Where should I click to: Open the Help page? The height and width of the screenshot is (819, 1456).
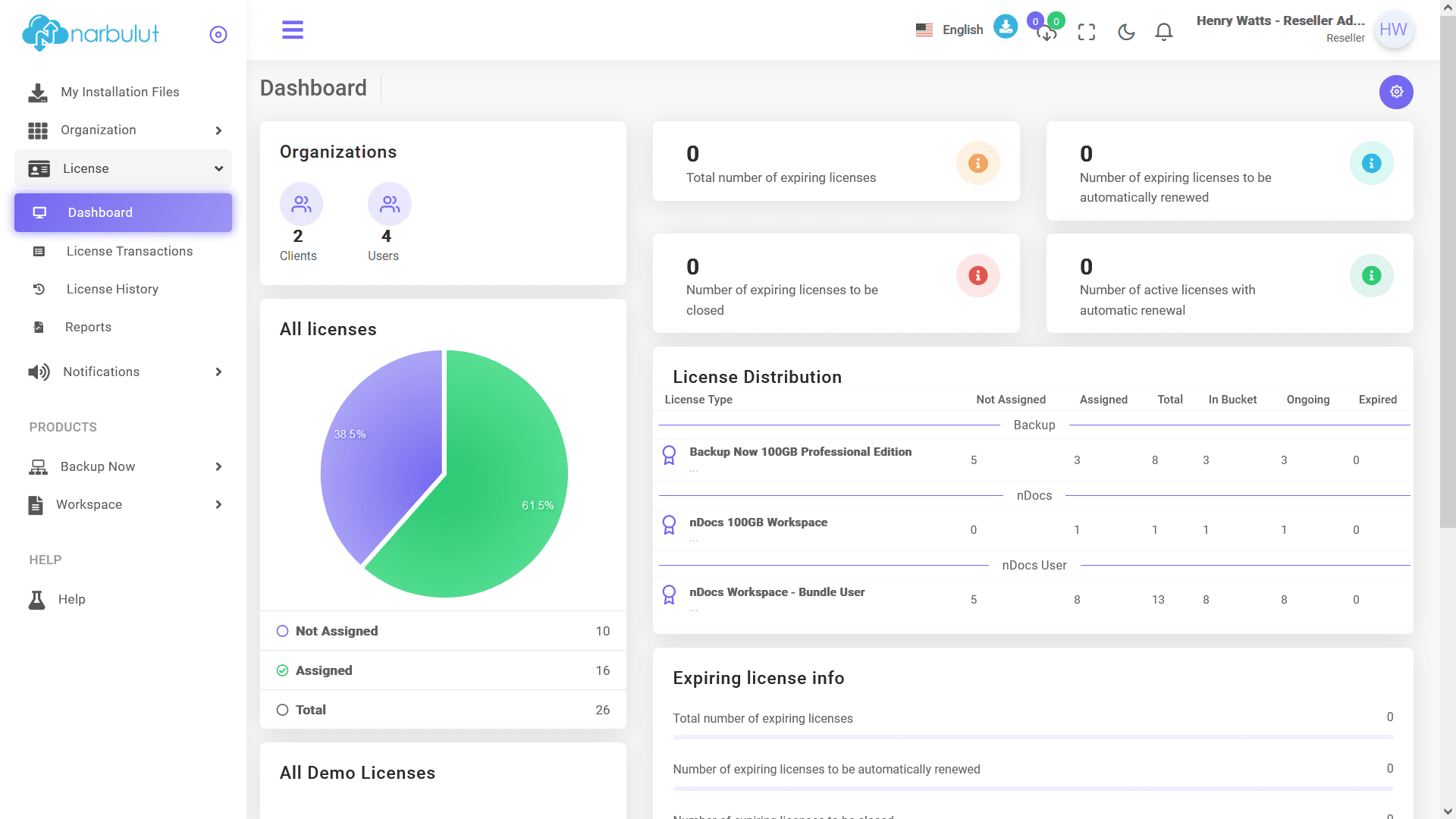pos(72,599)
